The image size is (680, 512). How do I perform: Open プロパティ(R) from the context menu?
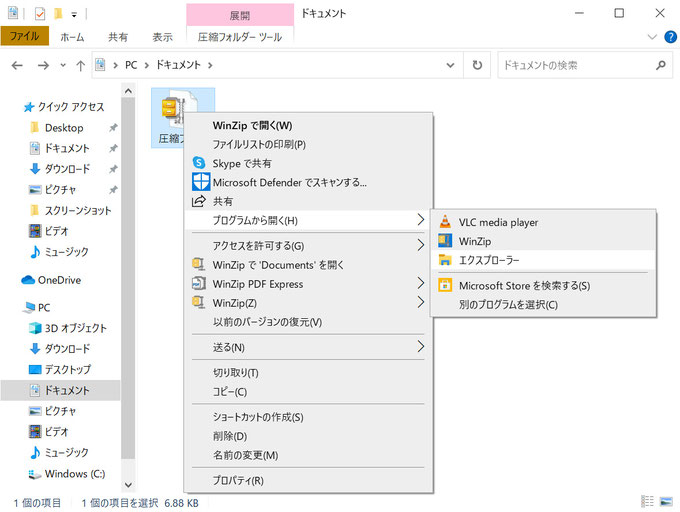click(308, 480)
